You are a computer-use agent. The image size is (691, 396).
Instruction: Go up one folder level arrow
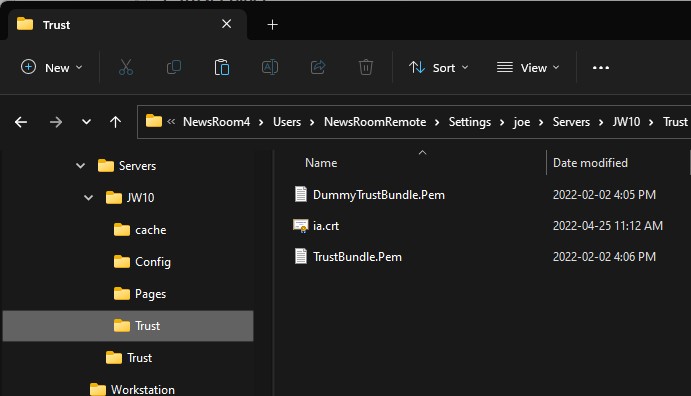point(115,122)
